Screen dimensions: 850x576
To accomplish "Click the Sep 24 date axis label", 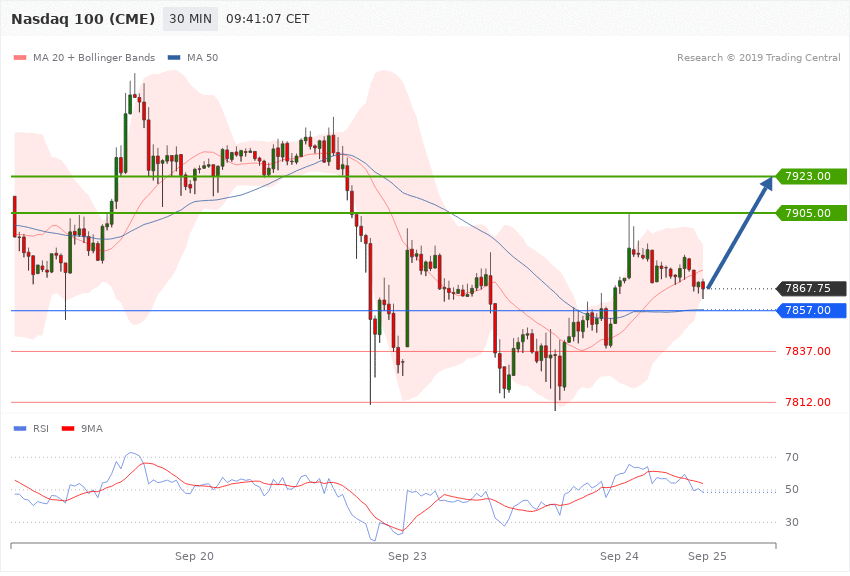I will pos(619,556).
